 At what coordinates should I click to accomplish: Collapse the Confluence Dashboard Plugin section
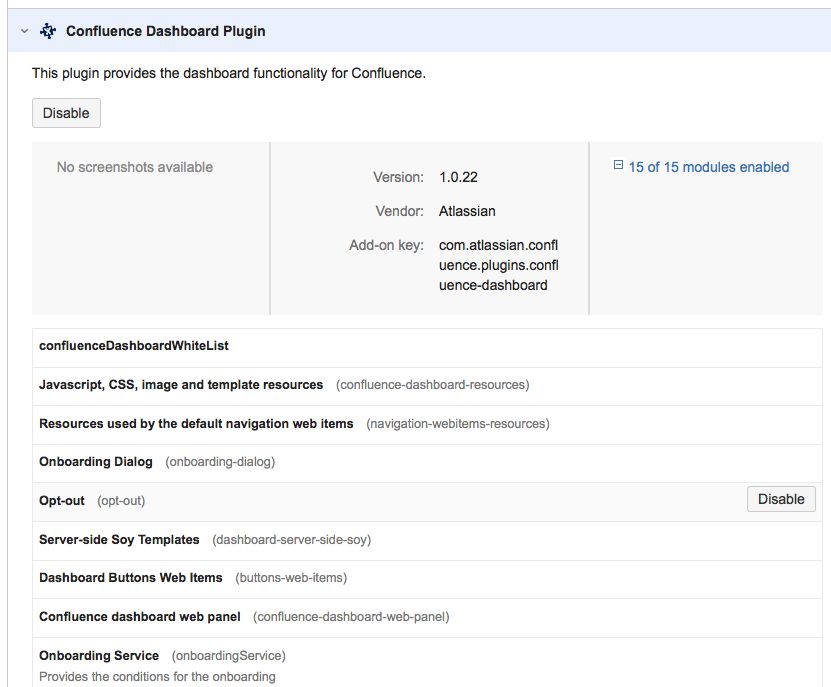point(24,31)
